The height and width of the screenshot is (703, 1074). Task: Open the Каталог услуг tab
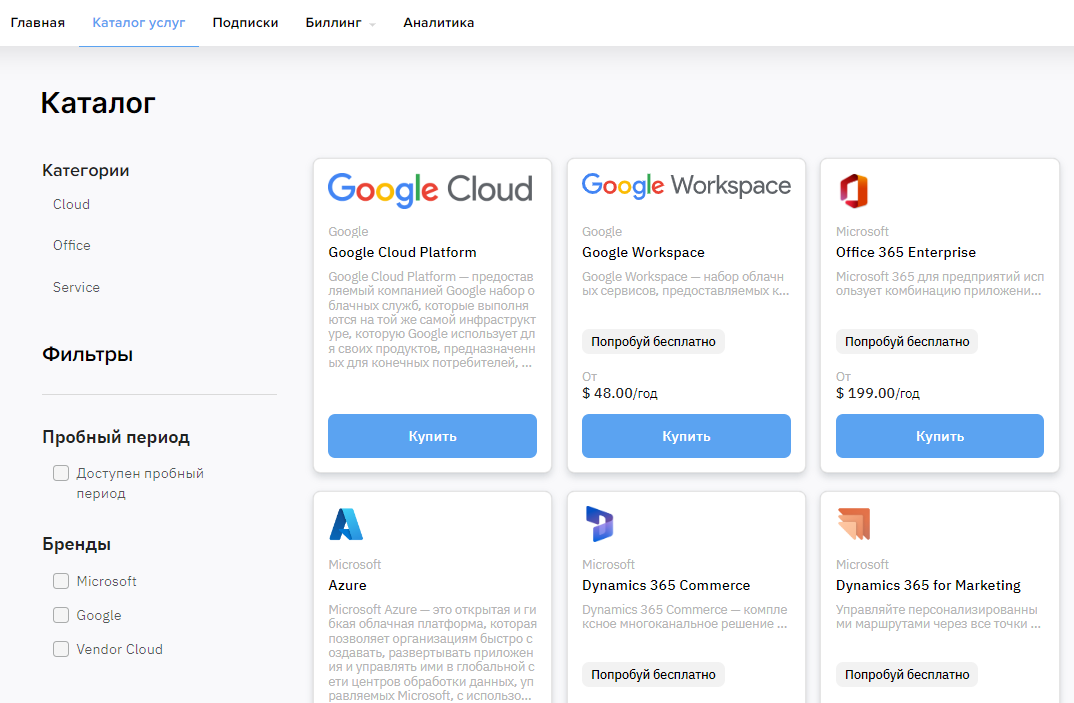pyautogui.click(x=139, y=23)
